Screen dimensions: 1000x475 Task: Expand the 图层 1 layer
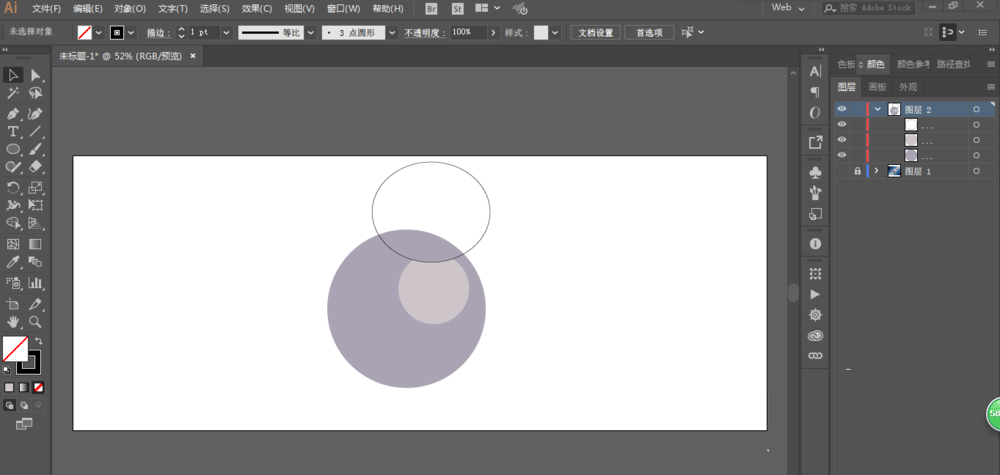pyautogui.click(x=876, y=171)
